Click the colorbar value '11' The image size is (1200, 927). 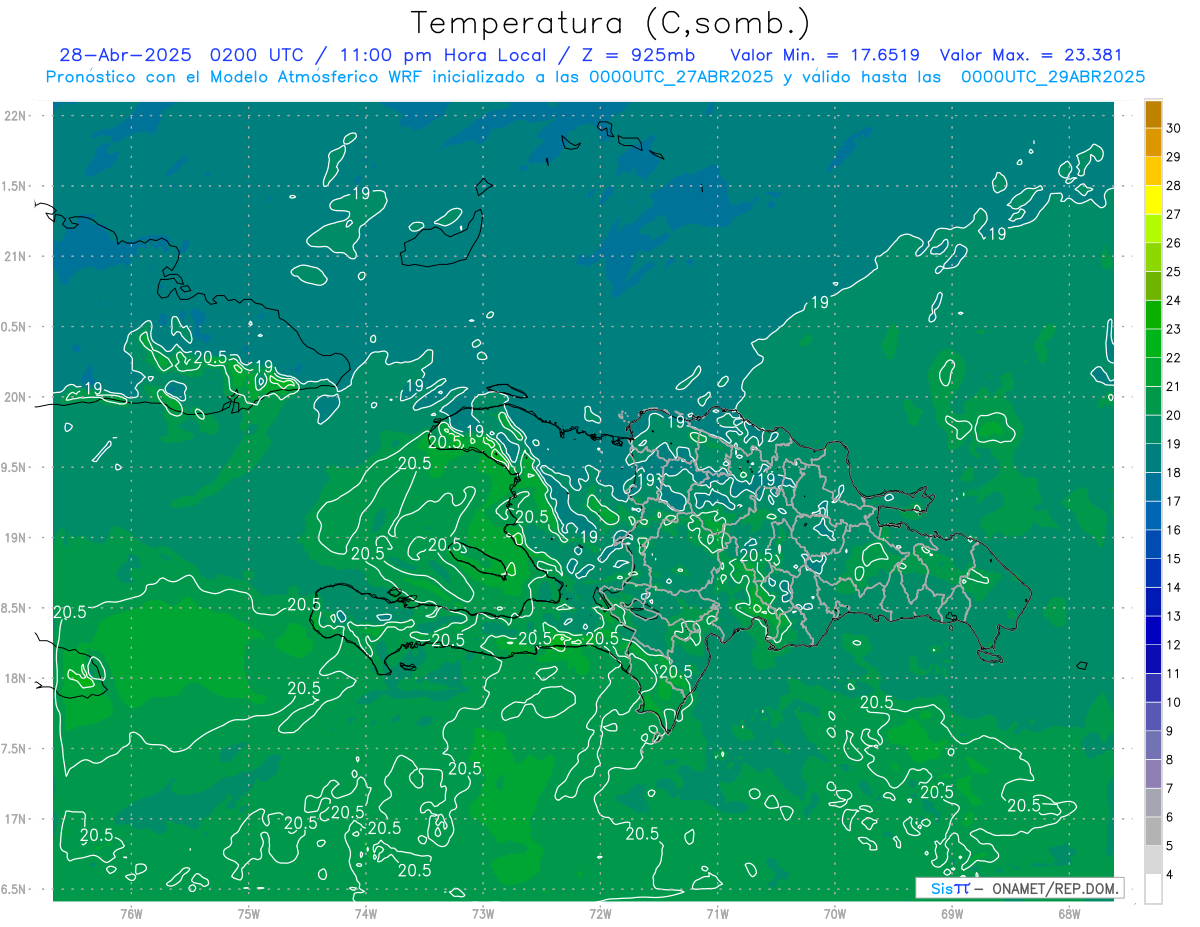(1174, 674)
